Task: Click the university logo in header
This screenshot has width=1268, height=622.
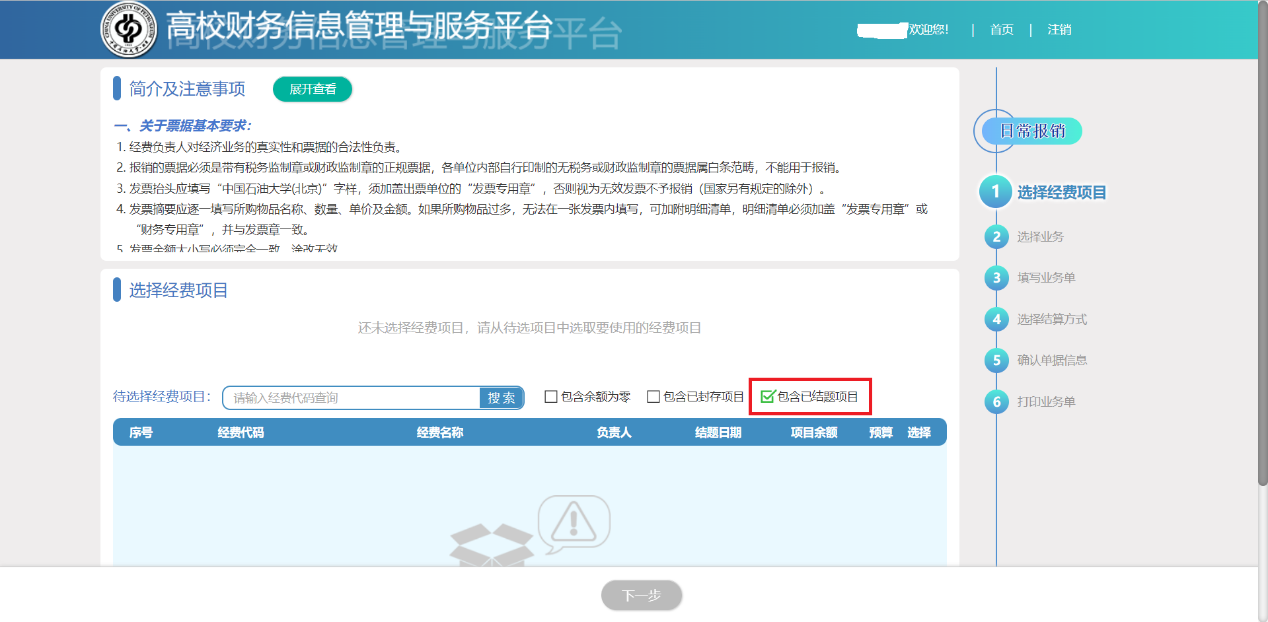Action: coord(129,30)
